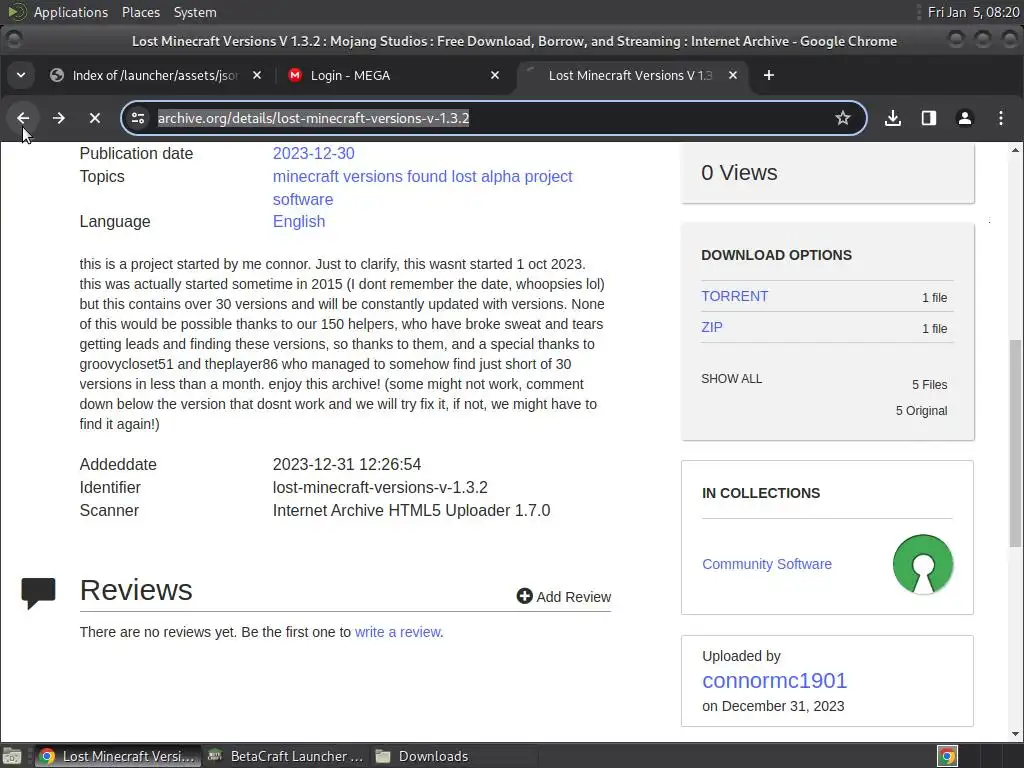Click Internet Archive HTML5 Uploader 1.7.0 text

(411, 511)
